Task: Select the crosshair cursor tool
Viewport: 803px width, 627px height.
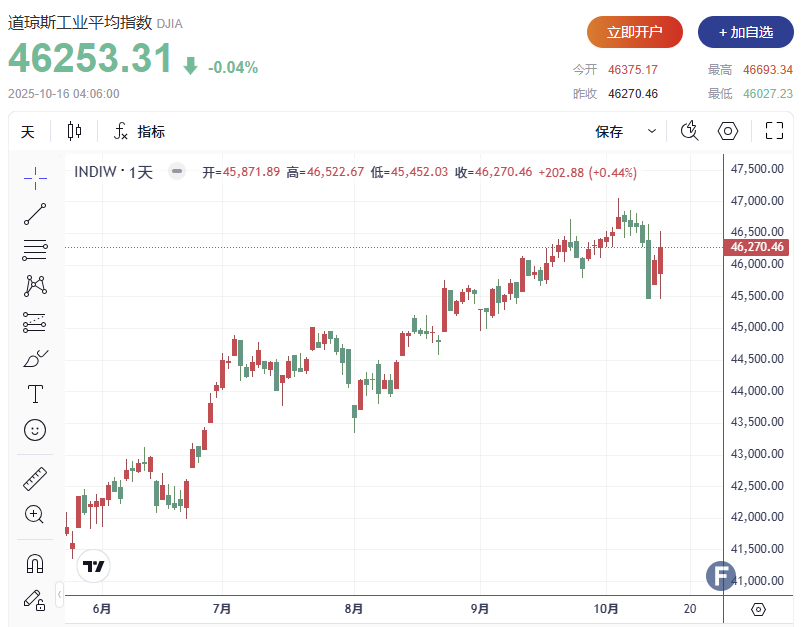Action: [x=35, y=178]
